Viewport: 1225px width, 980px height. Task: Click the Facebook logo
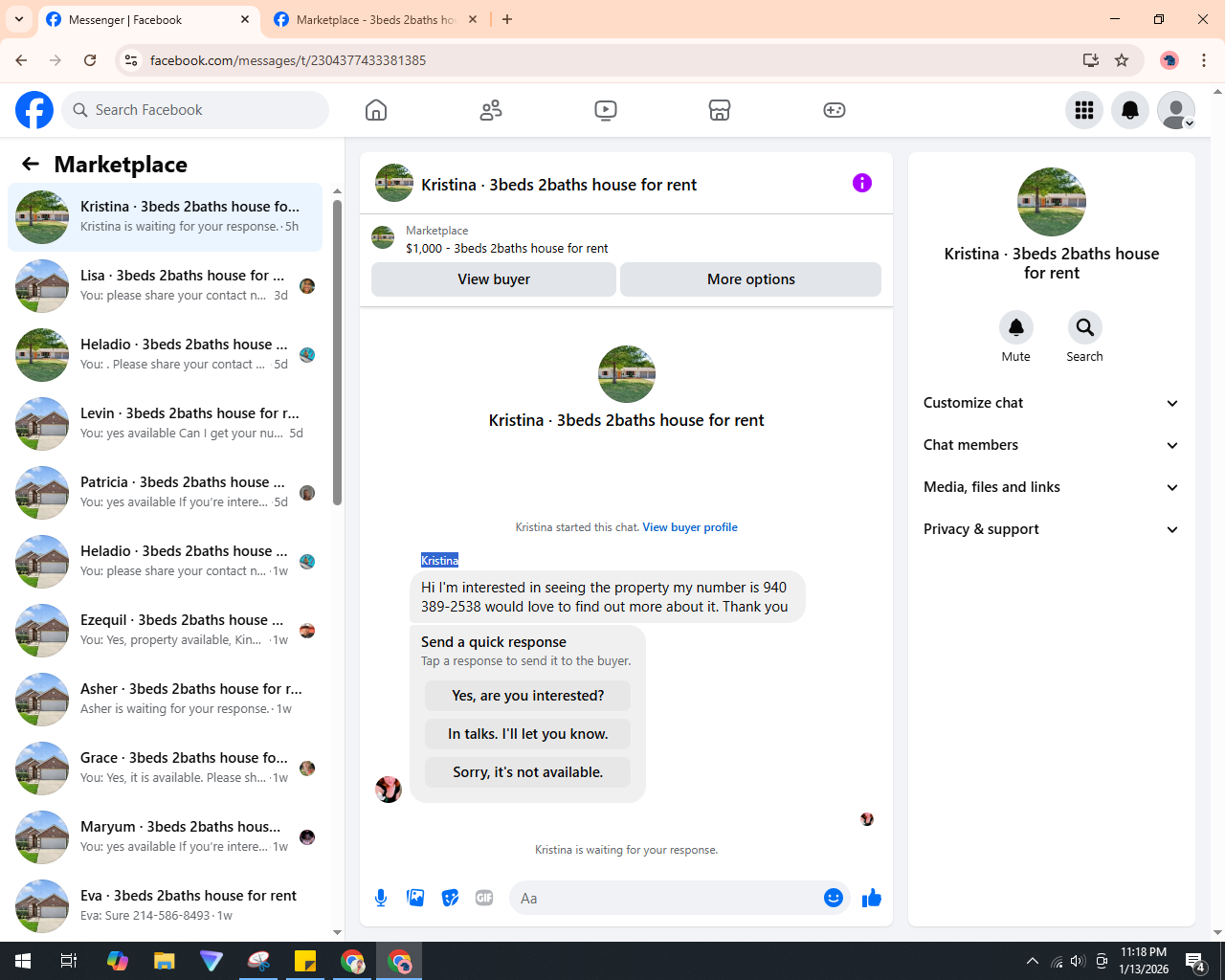pos(34,110)
